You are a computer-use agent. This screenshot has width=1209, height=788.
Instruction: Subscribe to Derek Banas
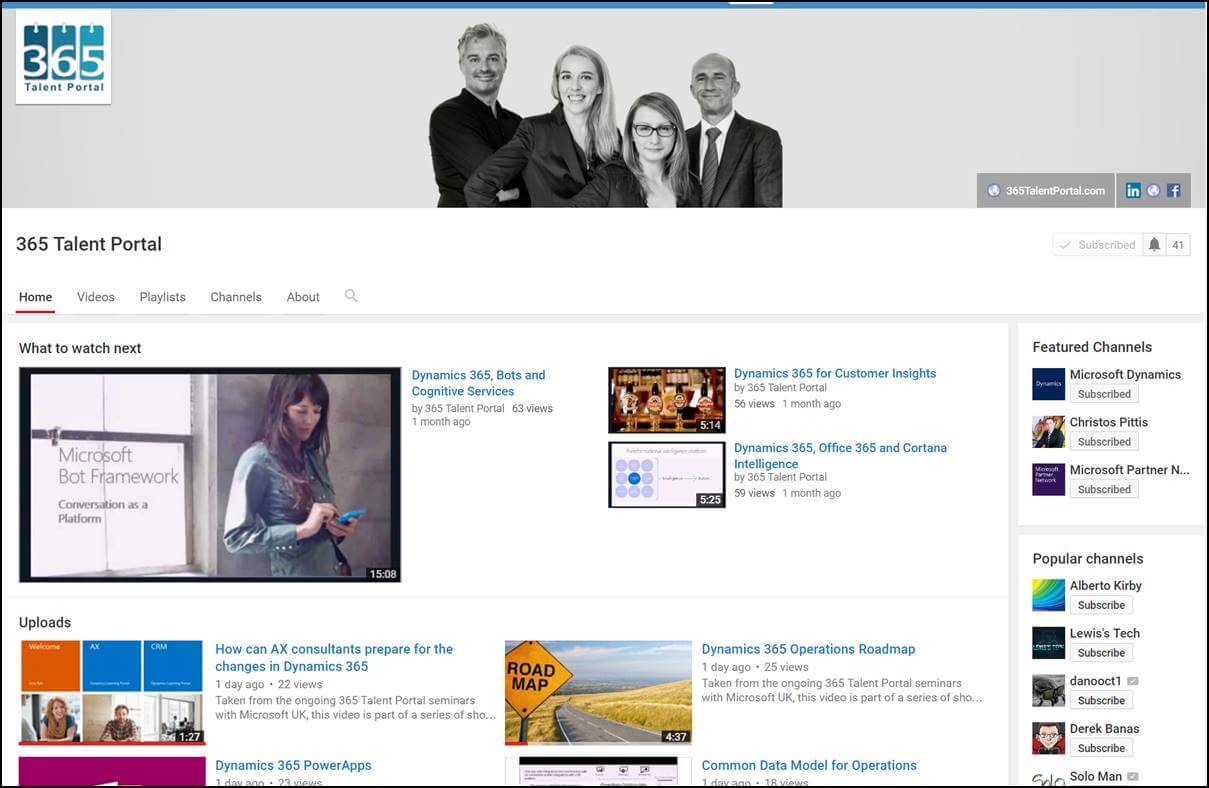point(1101,748)
